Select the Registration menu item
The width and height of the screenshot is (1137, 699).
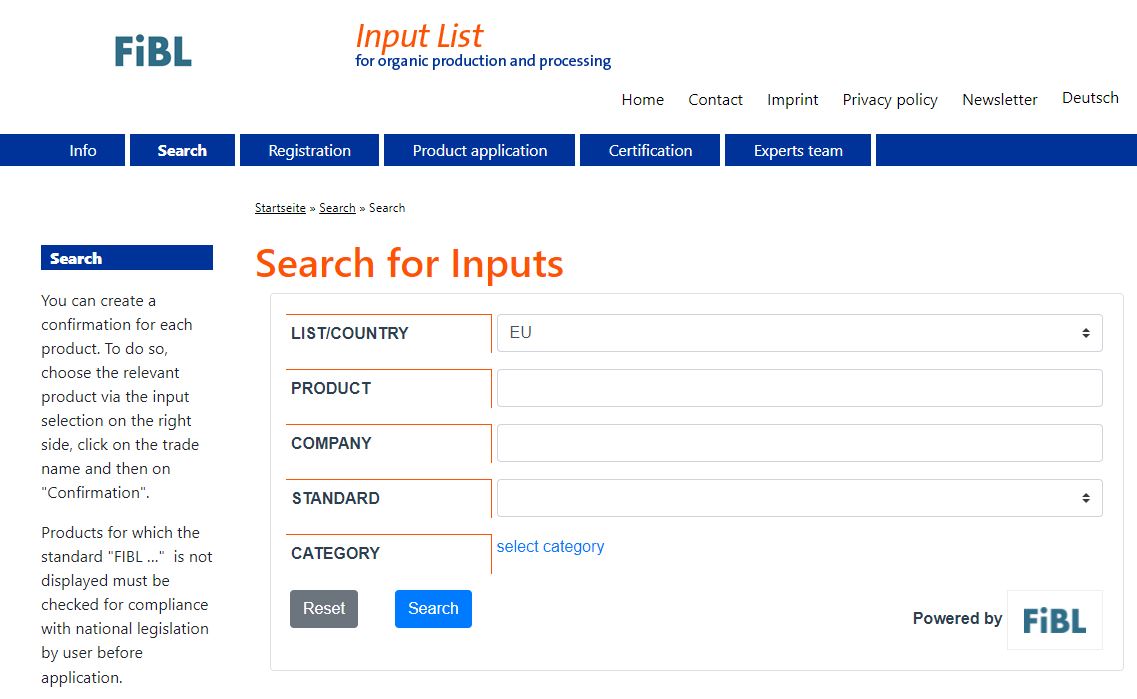[x=310, y=150]
